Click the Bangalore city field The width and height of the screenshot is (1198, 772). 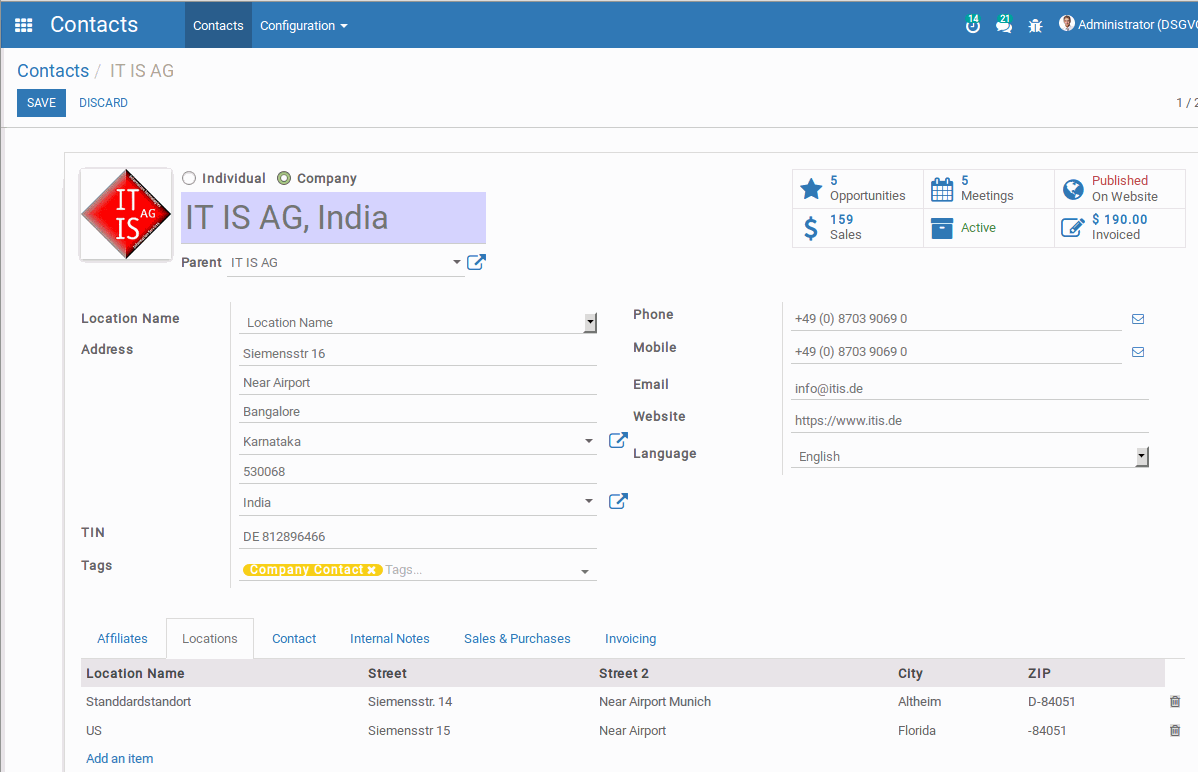tap(417, 412)
